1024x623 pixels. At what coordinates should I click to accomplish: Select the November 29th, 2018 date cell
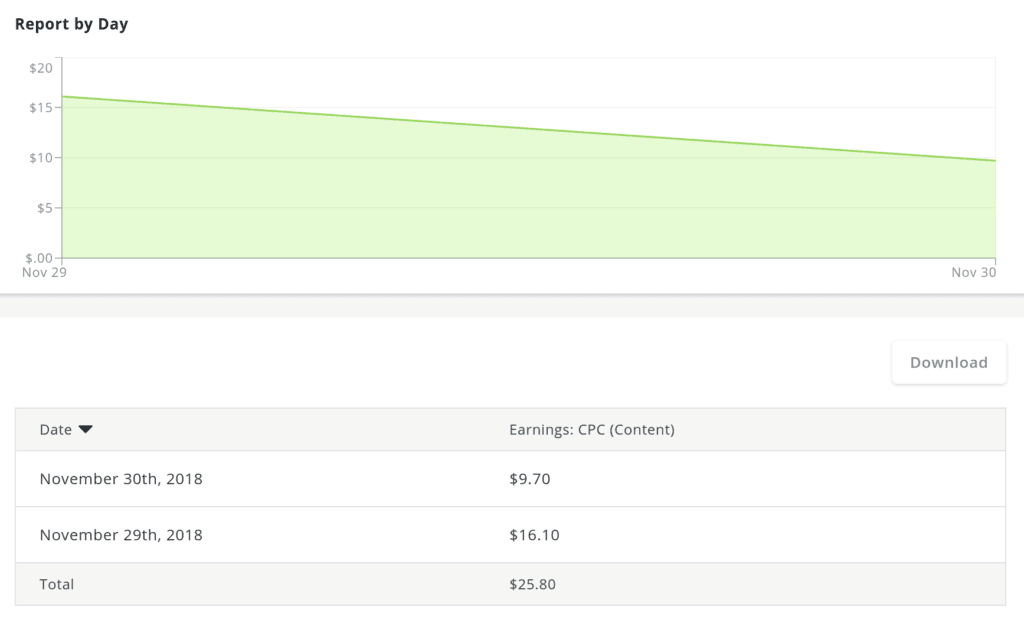coord(121,535)
